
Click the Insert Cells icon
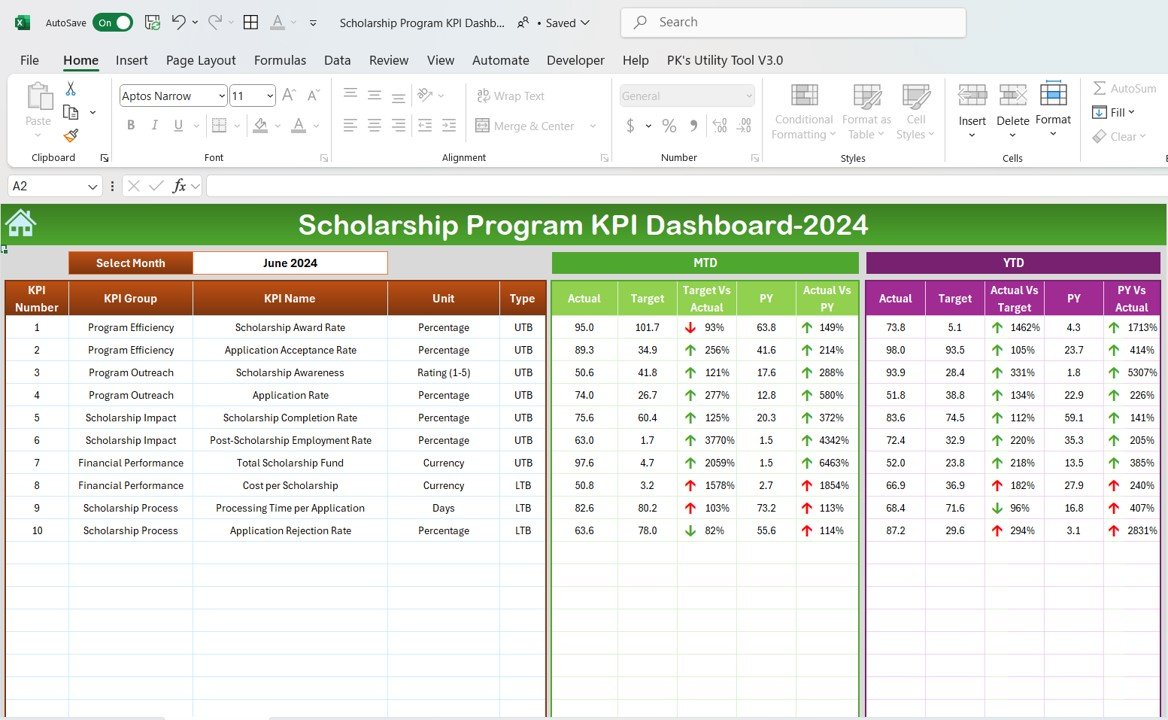[972, 95]
